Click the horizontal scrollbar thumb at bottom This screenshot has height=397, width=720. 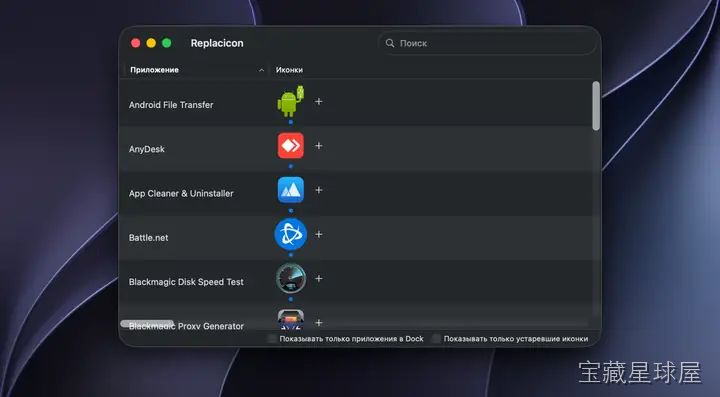(x=147, y=324)
